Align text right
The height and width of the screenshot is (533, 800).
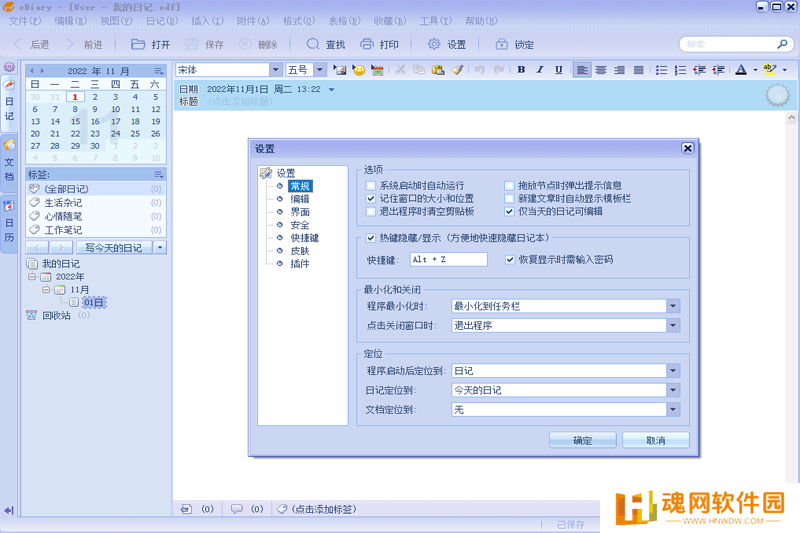619,70
